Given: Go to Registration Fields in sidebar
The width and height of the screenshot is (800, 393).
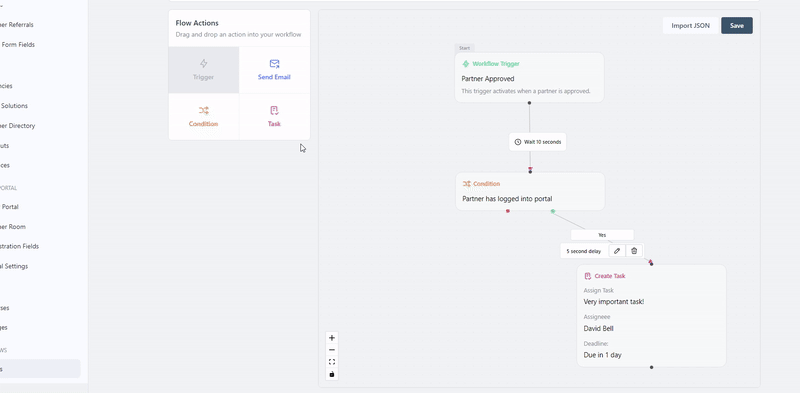Looking at the screenshot, I should [x=19, y=246].
